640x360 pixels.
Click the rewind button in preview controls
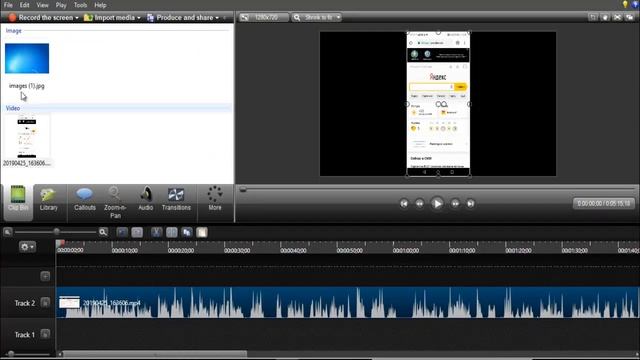coord(419,203)
